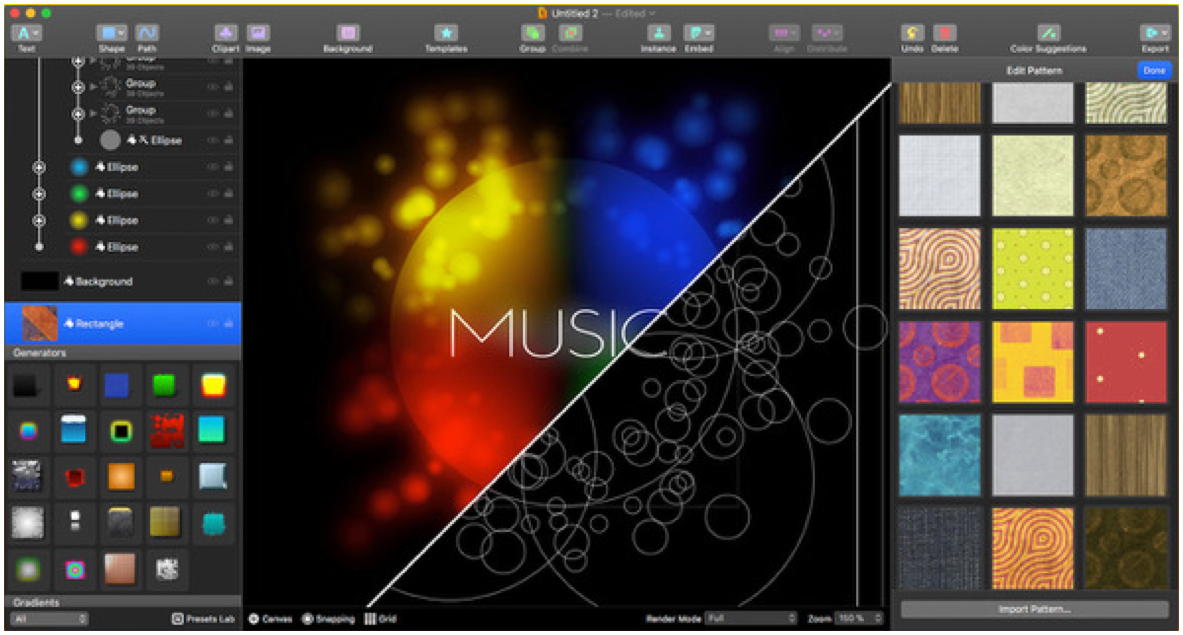Click the Zoom percentage stepper

pos(878,618)
